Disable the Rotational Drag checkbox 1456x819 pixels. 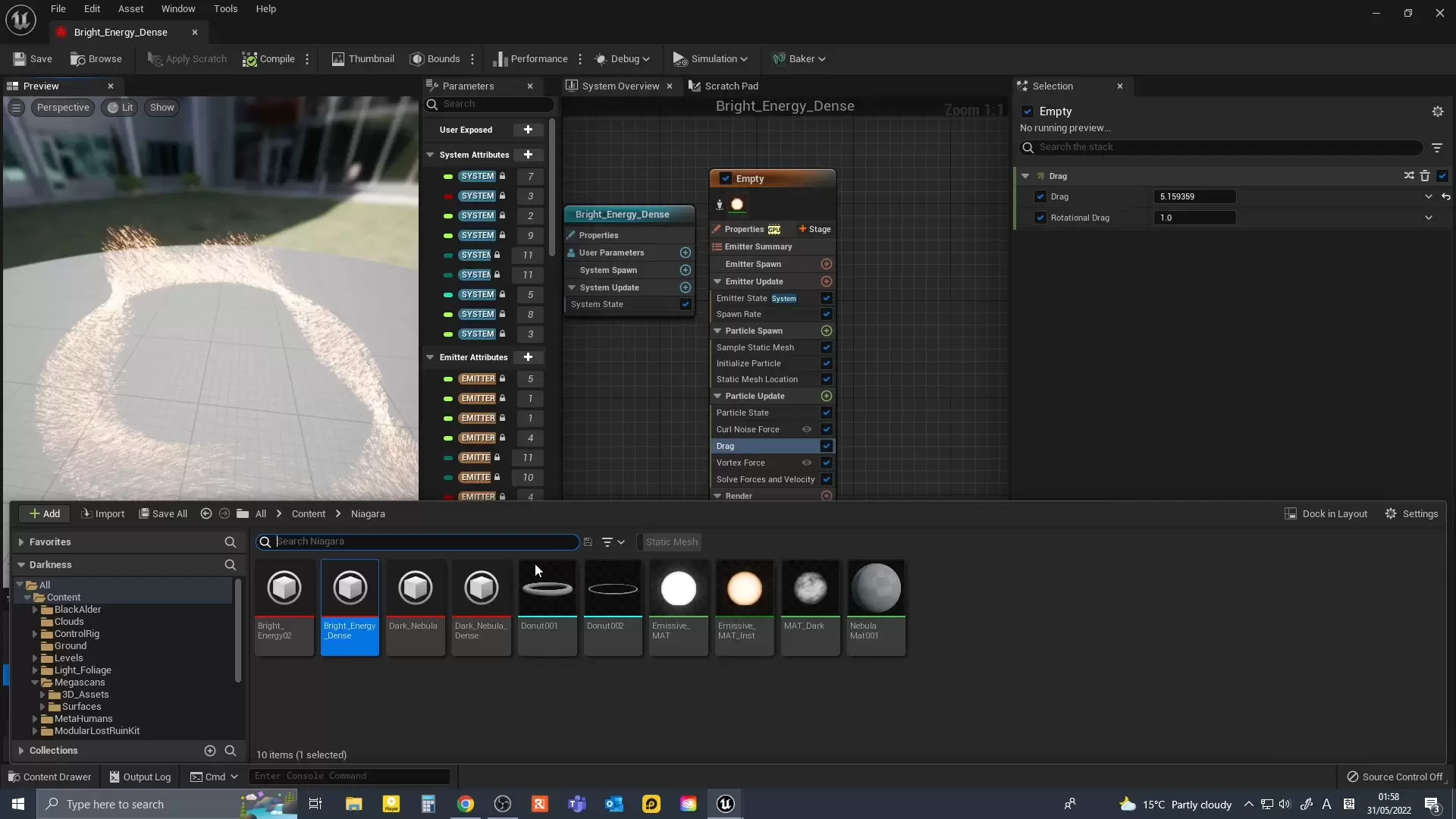click(1040, 218)
